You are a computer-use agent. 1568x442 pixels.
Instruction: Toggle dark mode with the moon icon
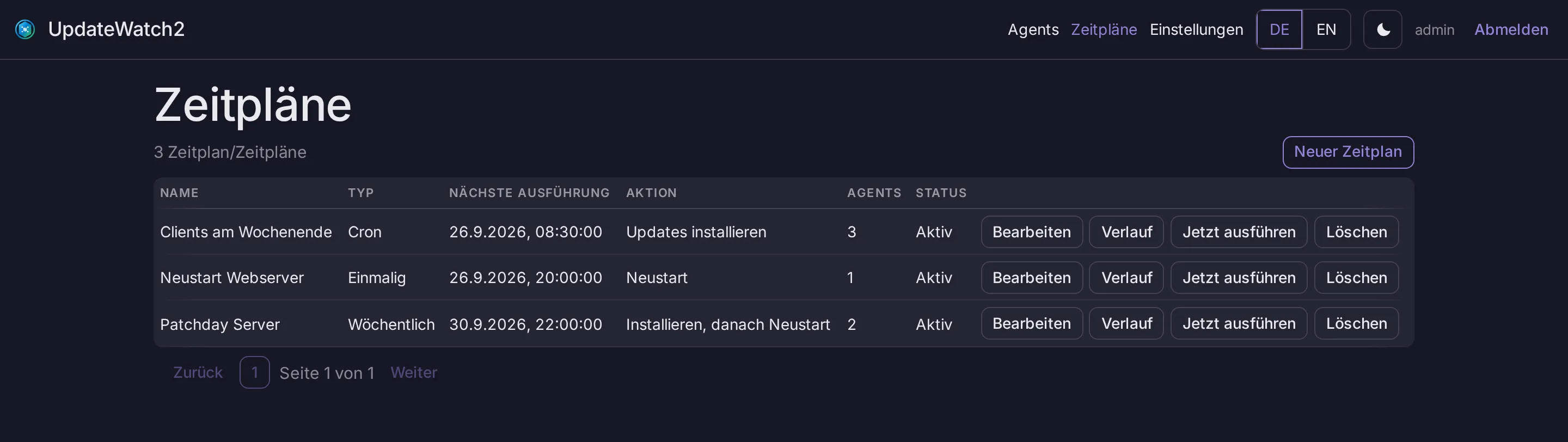point(1382,29)
